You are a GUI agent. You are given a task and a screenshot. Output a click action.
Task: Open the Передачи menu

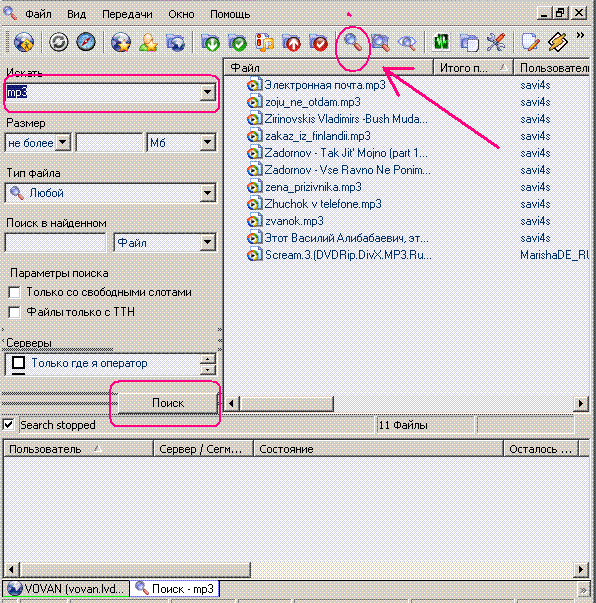pos(127,14)
